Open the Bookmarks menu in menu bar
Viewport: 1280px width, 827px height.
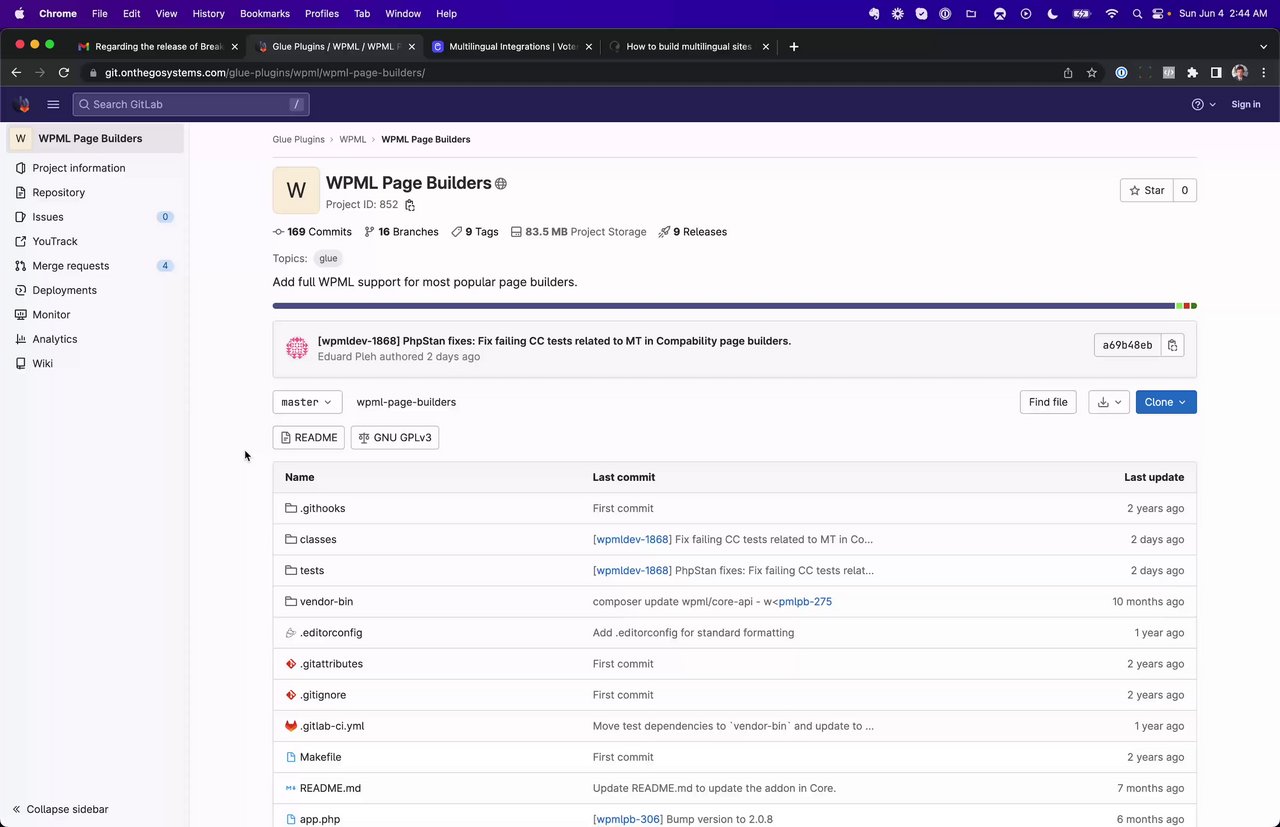point(264,14)
